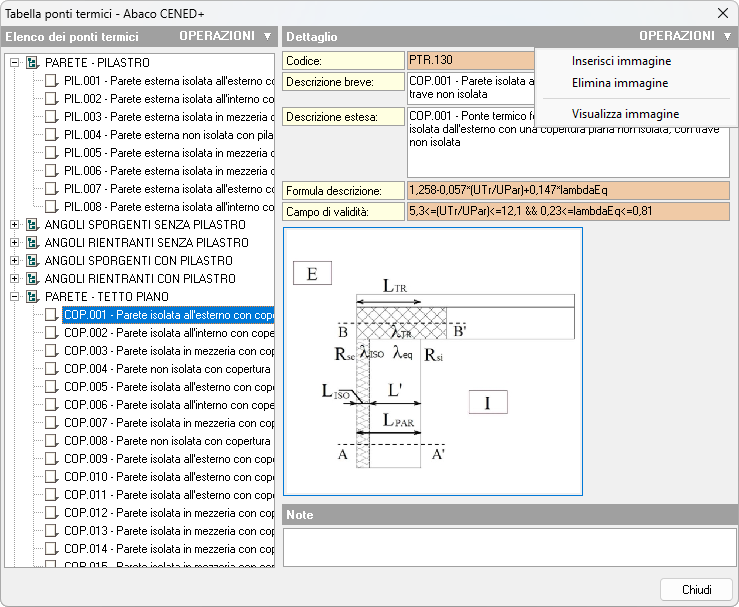Click the document icon beside PIL.001

tap(52, 81)
